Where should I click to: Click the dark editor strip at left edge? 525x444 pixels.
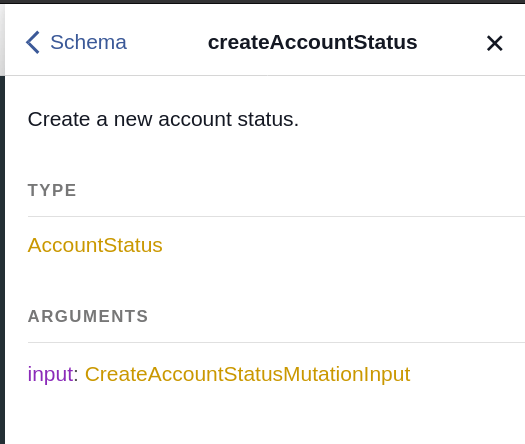point(2,260)
